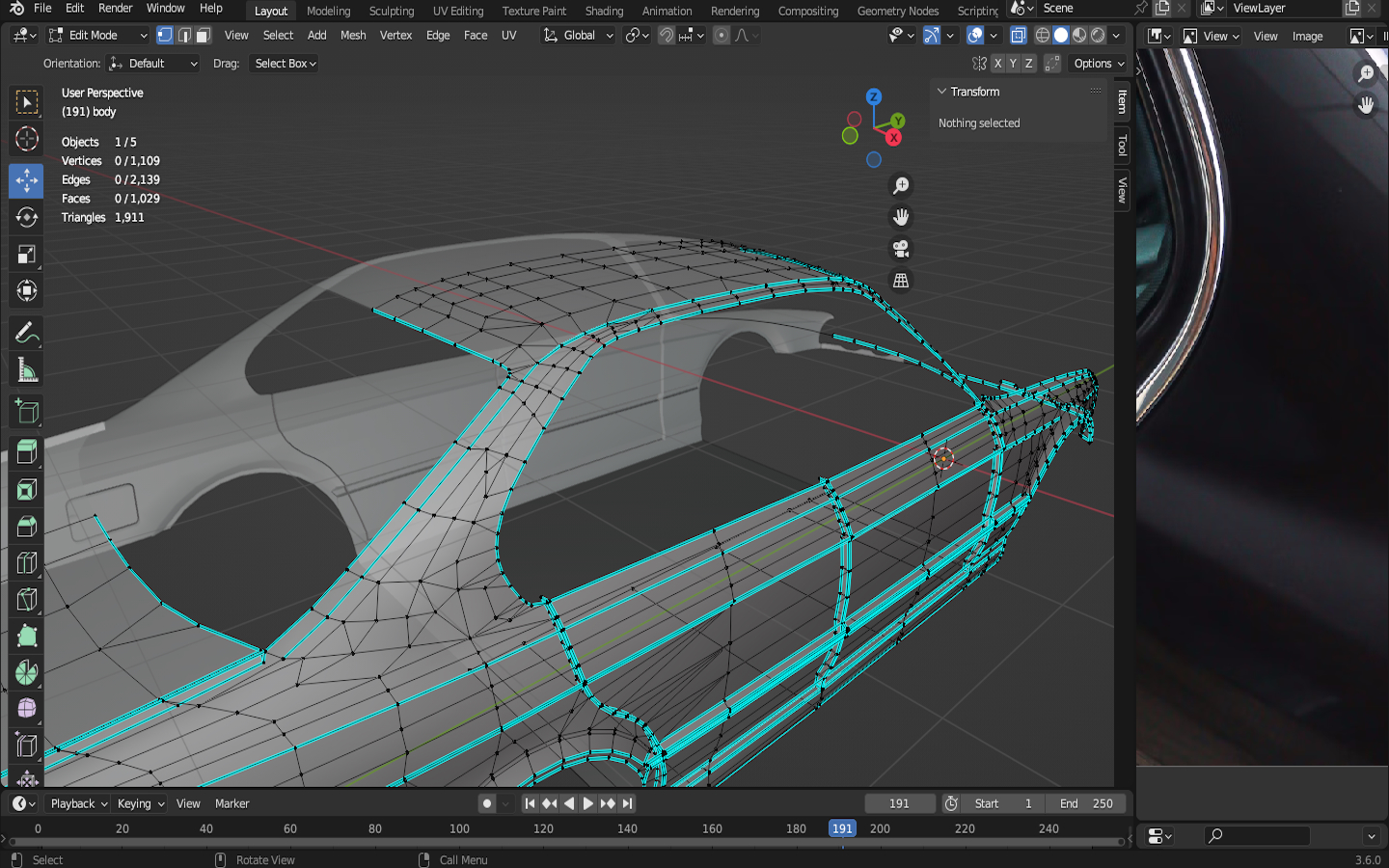1389x868 pixels.
Task: Select the Move tool in toolbar
Action: [26, 179]
